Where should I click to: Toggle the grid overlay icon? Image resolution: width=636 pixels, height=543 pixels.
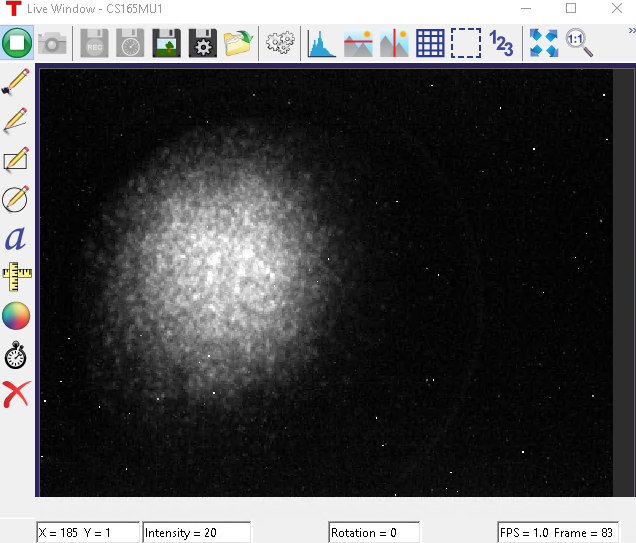430,43
